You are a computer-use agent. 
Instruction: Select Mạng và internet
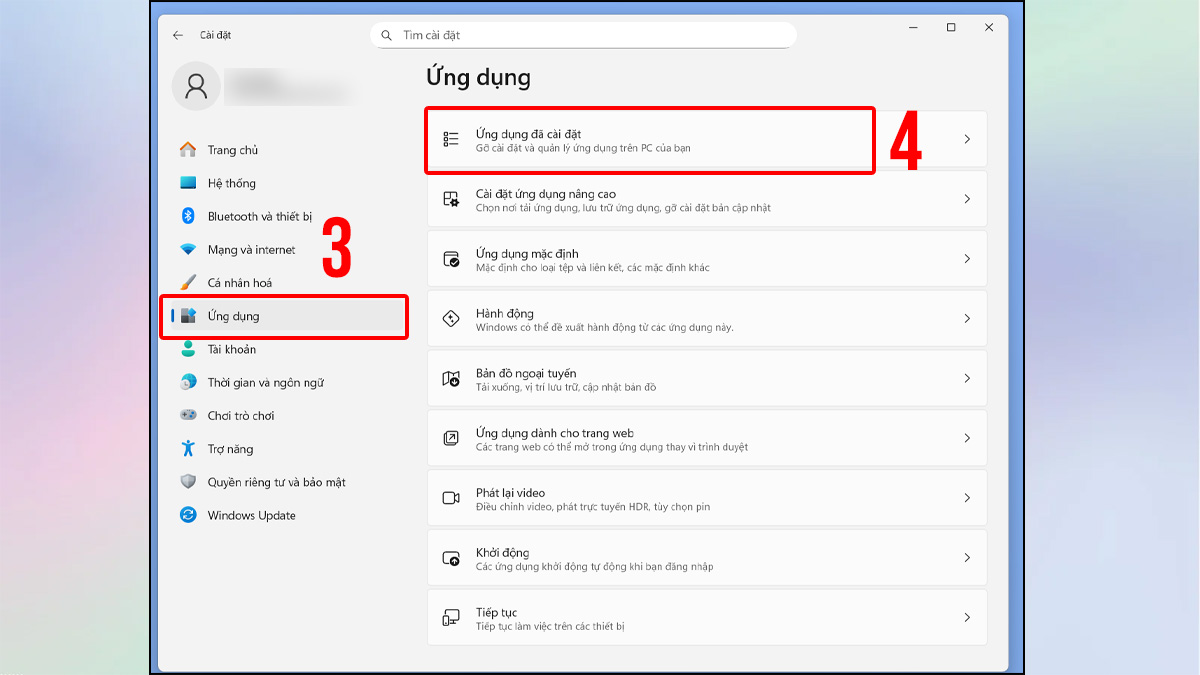(287, 250)
